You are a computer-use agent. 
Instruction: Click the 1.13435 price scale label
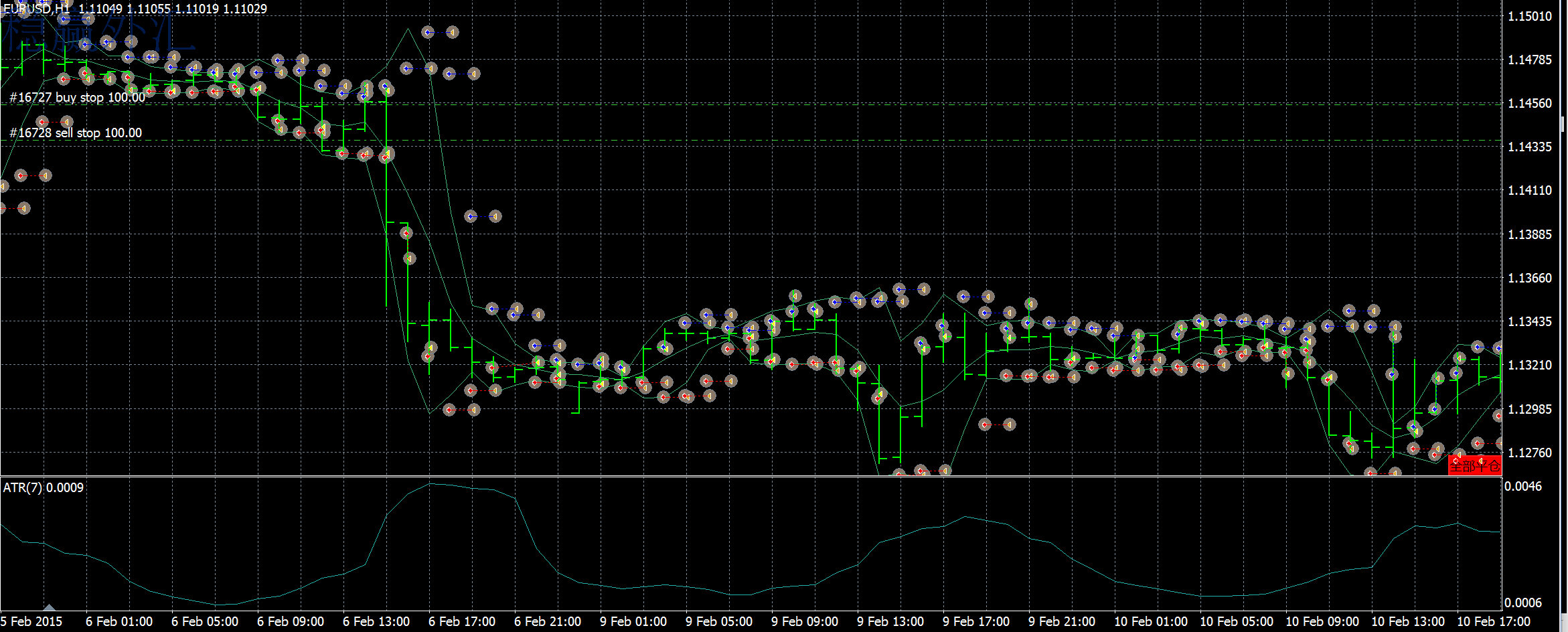tap(1530, 321)
